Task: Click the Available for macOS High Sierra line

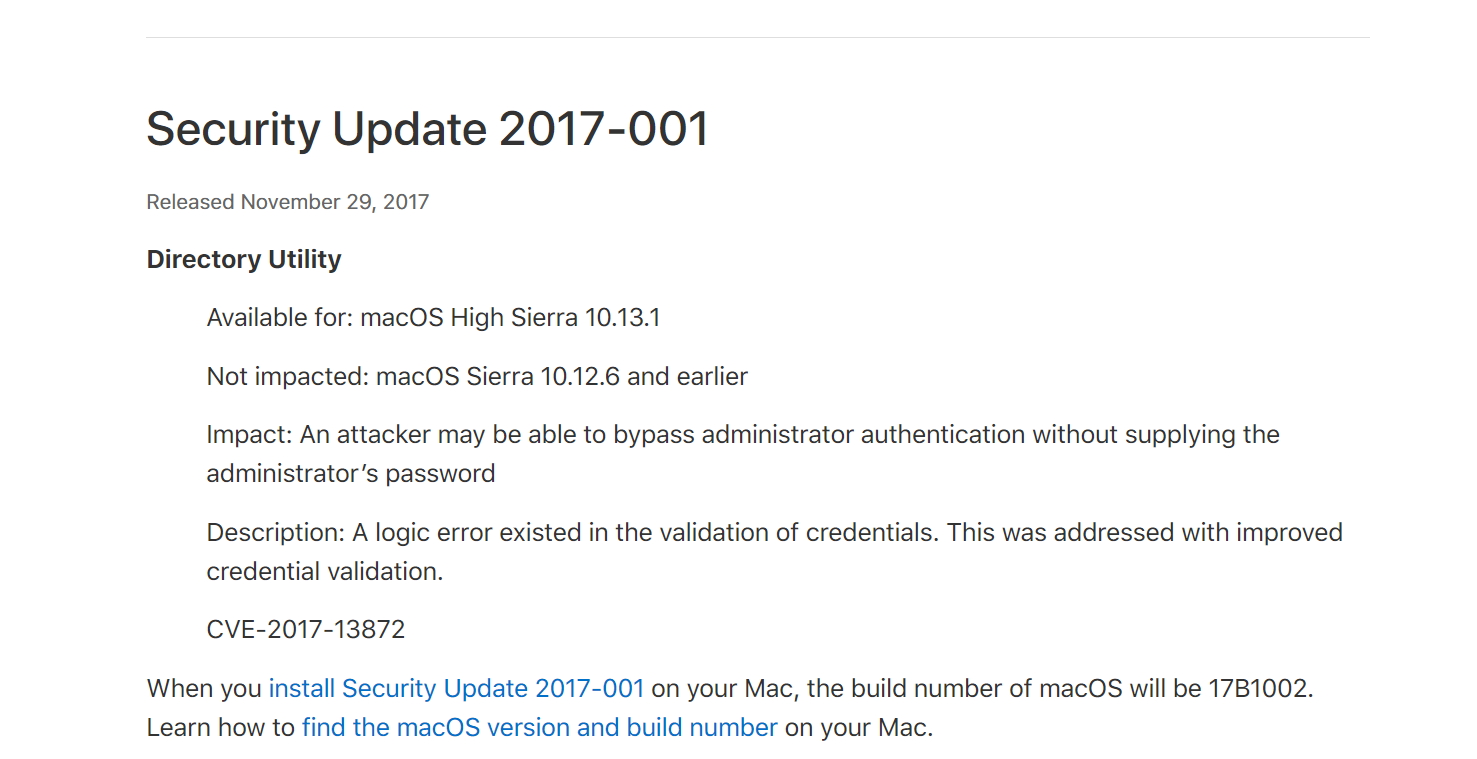Action: pyautogui.click(x=432, y=319)
